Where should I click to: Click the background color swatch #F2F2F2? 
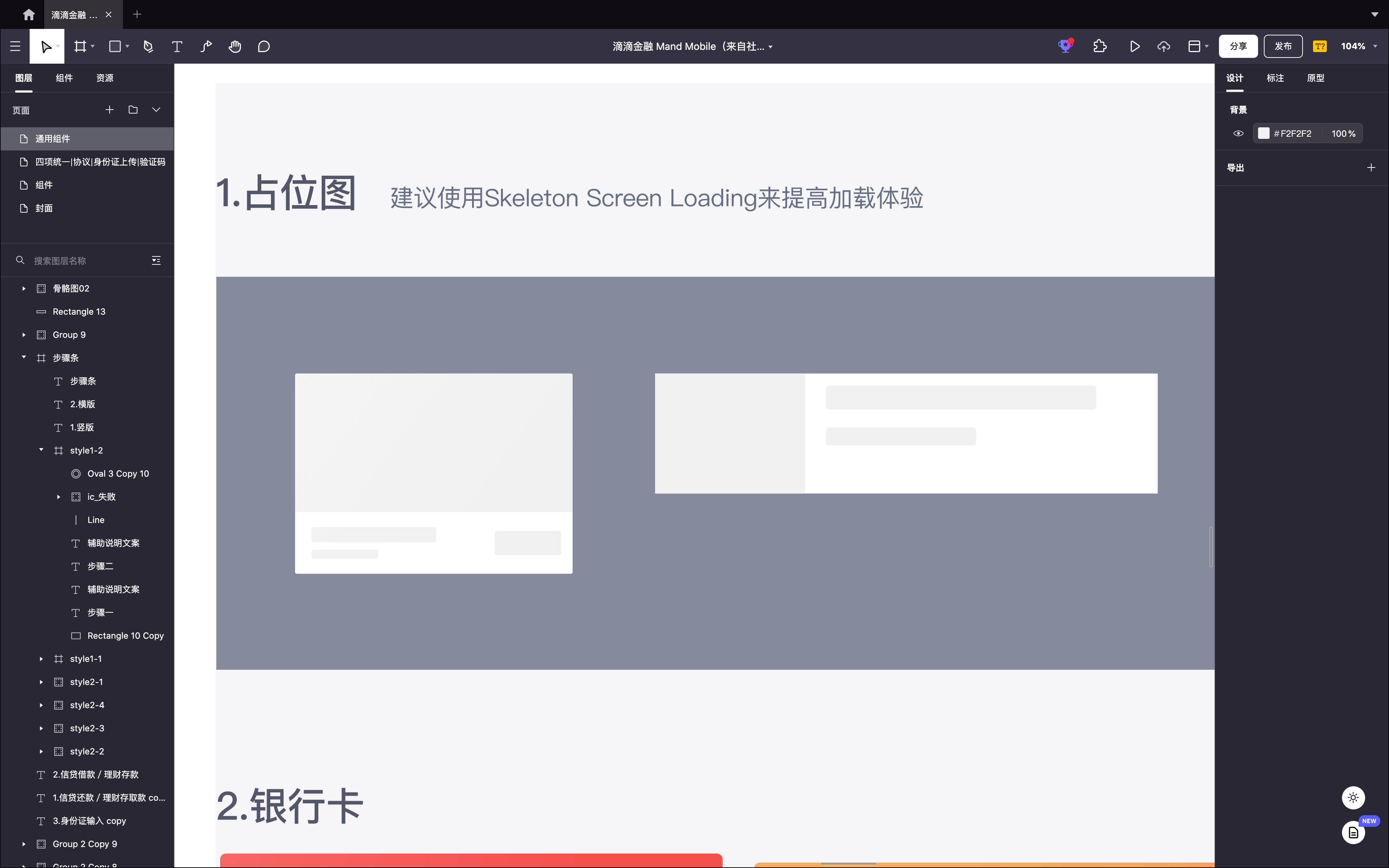1263,133
